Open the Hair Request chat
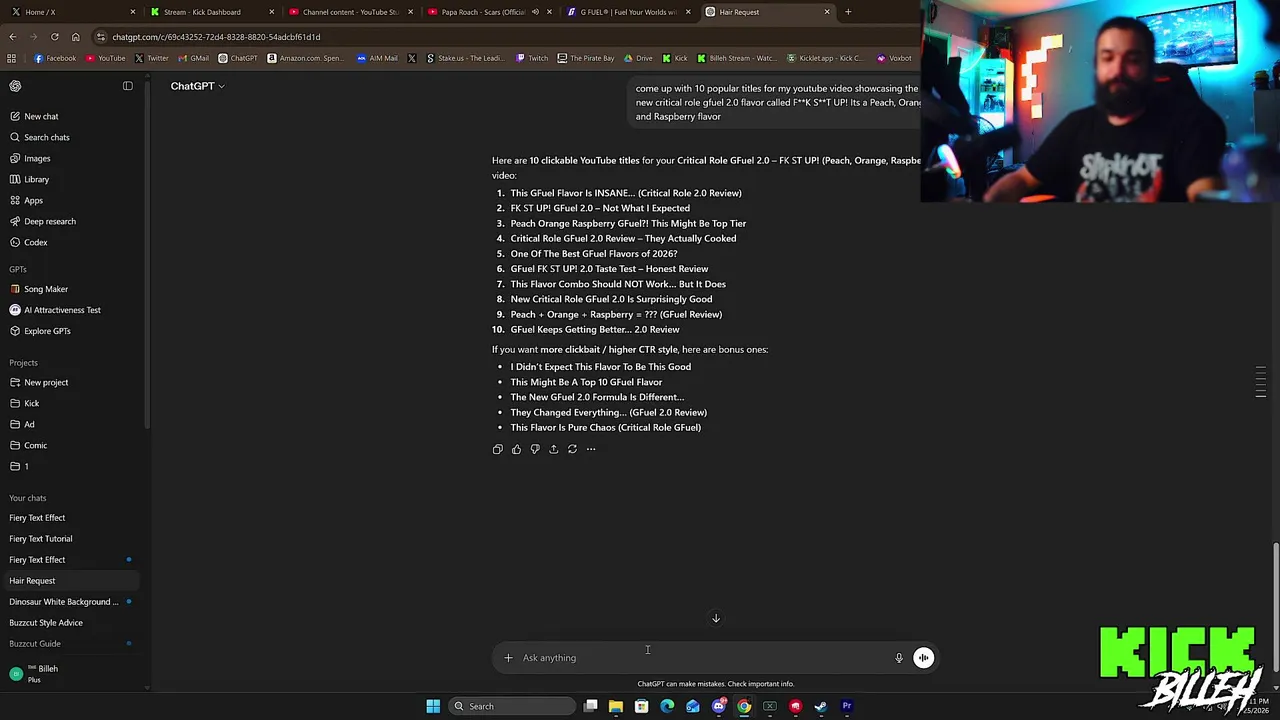 (x=70, y=581)
